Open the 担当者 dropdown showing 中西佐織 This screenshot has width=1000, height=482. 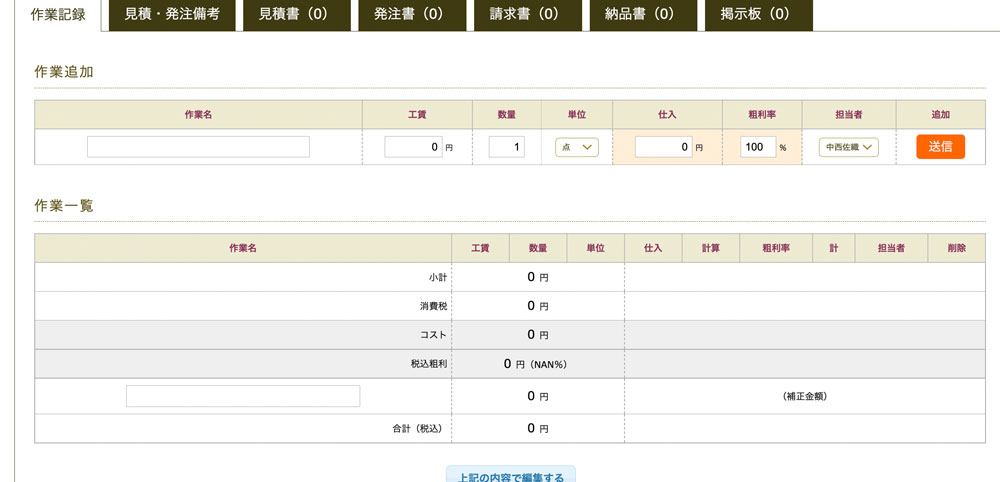[x=849, y=147]
